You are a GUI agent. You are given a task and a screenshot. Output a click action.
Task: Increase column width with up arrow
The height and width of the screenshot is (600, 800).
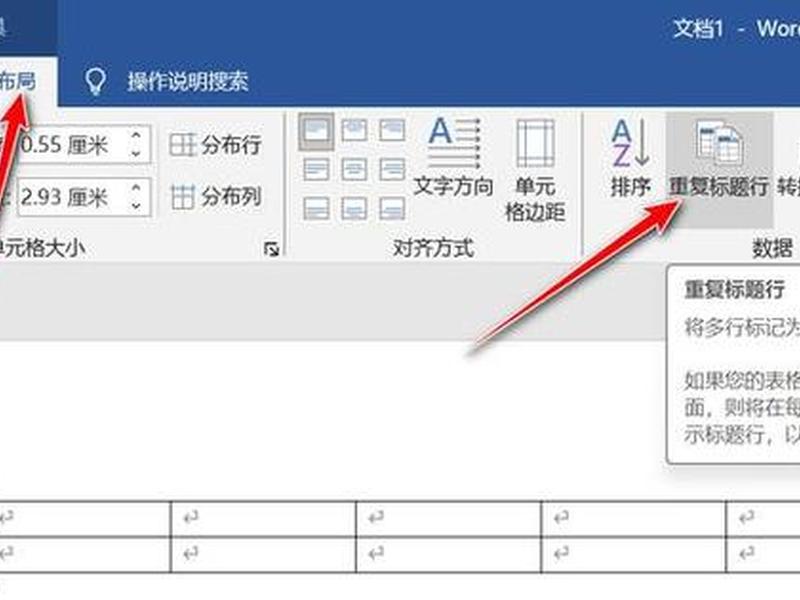[136, 188]
